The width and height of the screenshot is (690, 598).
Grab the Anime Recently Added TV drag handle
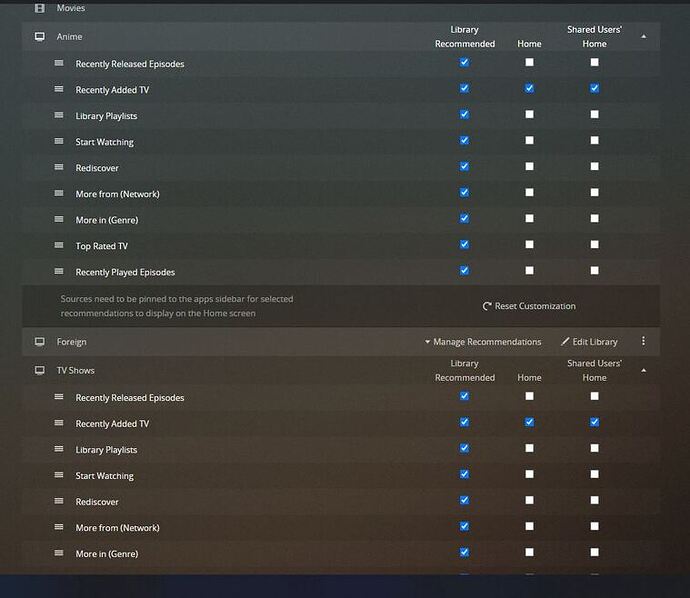click(x=59, y=89)
